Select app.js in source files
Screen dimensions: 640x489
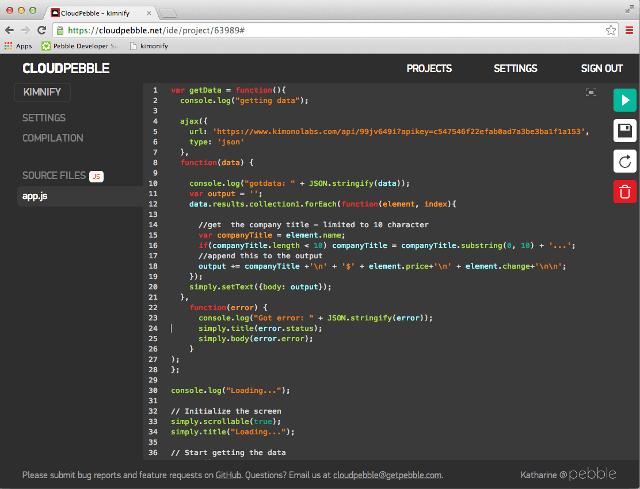pos(36,196)
